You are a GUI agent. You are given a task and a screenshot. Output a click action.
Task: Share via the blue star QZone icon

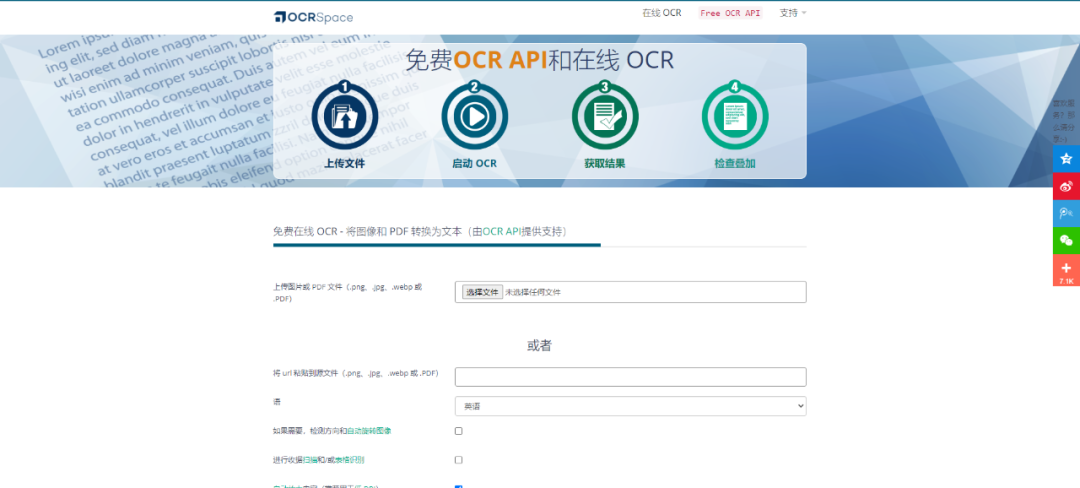(1066, 159)
